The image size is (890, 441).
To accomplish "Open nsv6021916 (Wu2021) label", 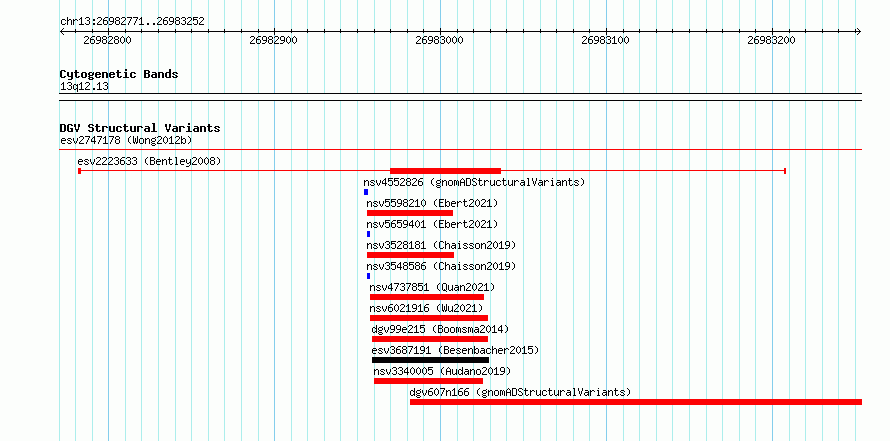I will (426, 308).
